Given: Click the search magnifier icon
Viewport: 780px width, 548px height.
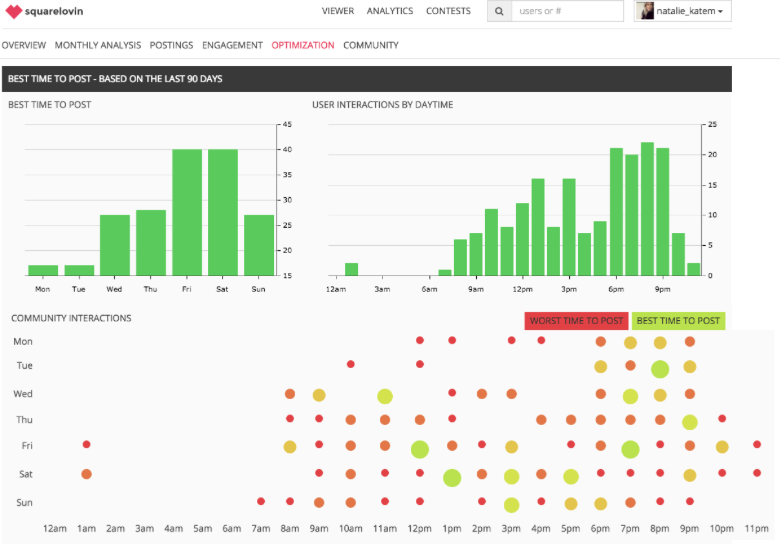Looking at the screenshot, I should tap(499, 12).
